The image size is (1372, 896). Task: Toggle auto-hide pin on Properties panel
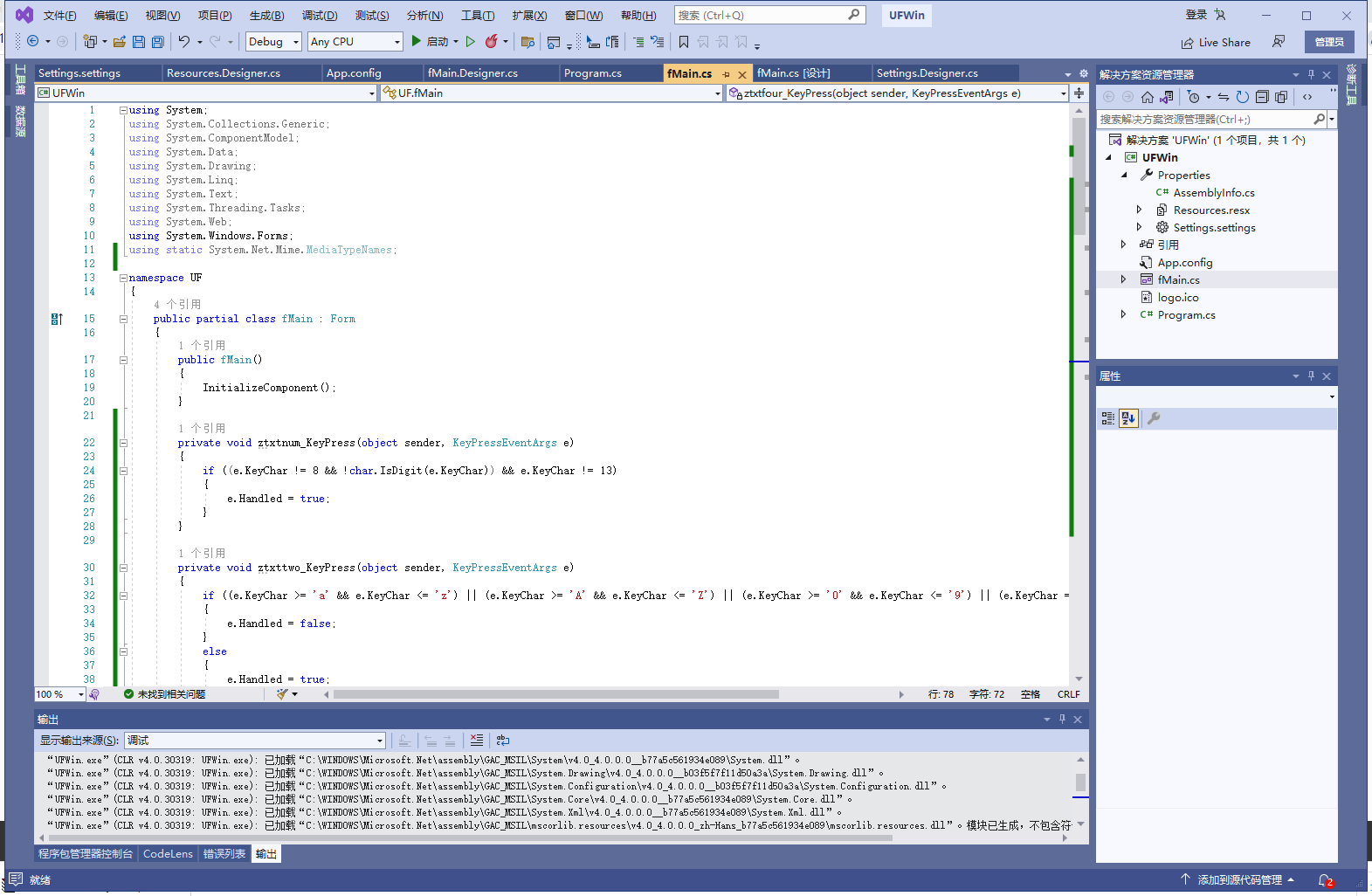1310,376
